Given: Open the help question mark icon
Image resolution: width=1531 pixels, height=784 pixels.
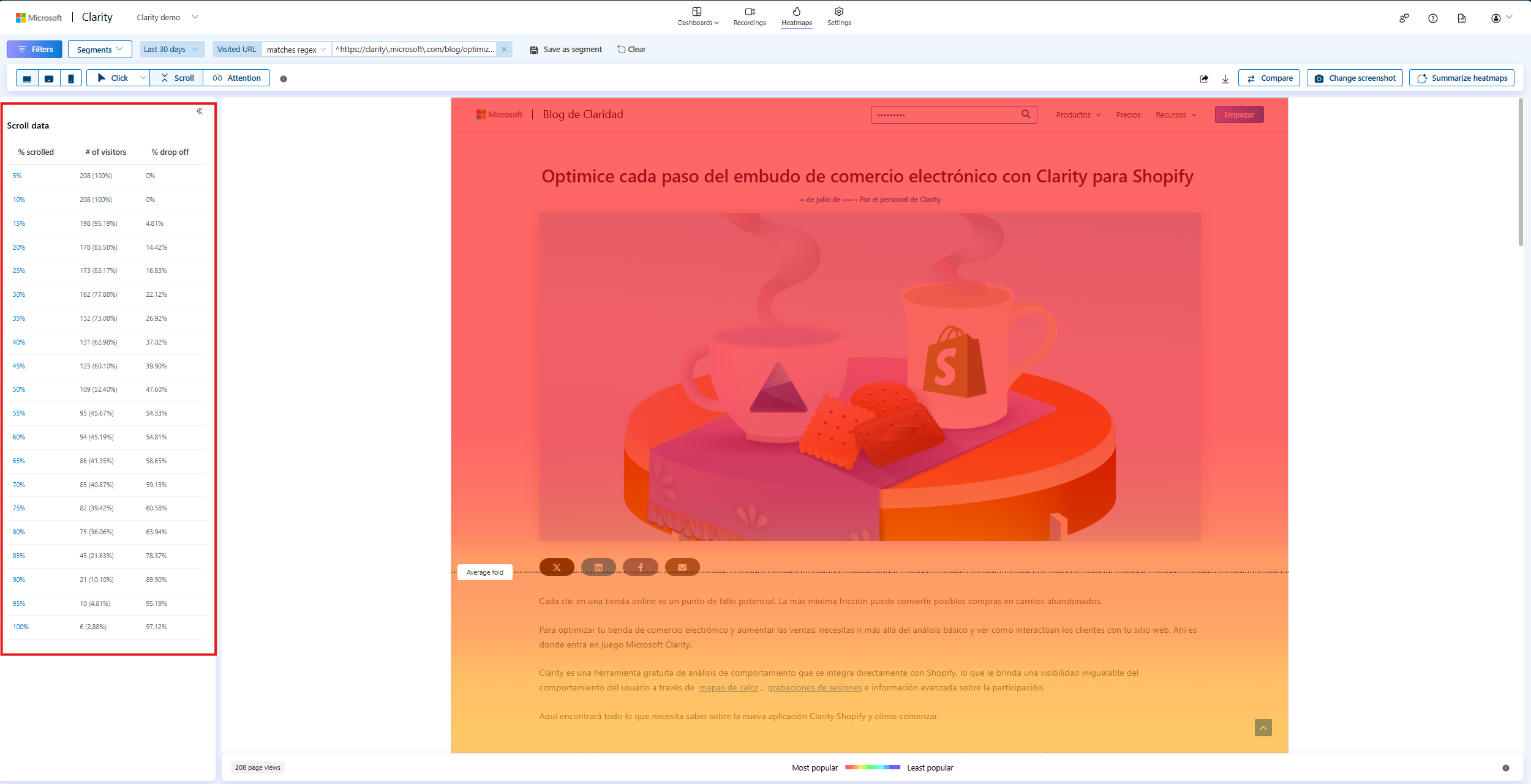Looking at the screenshot, I should click(x=1432, y=18).
